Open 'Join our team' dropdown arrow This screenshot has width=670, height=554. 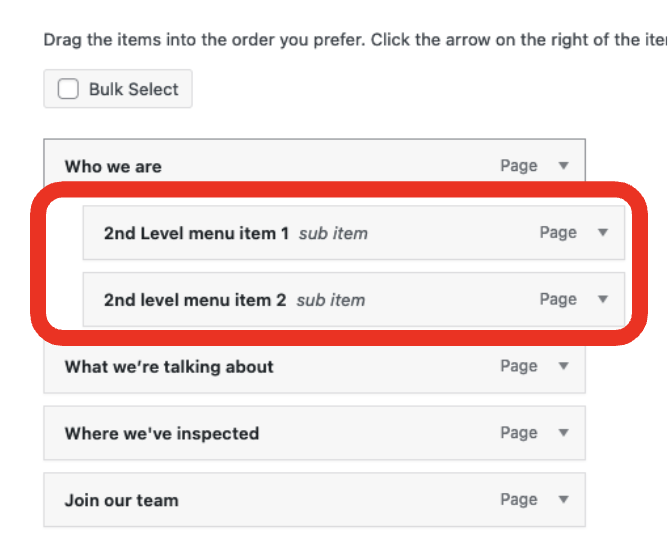click(x=563, y=500)
